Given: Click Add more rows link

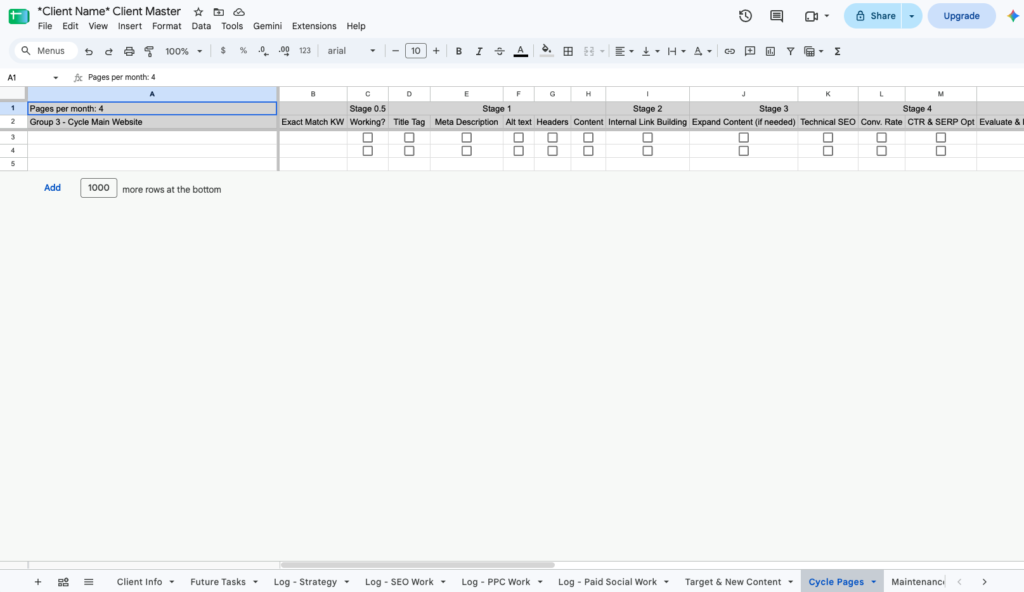Looking at the screenshot, I should [x=52, y=188].
